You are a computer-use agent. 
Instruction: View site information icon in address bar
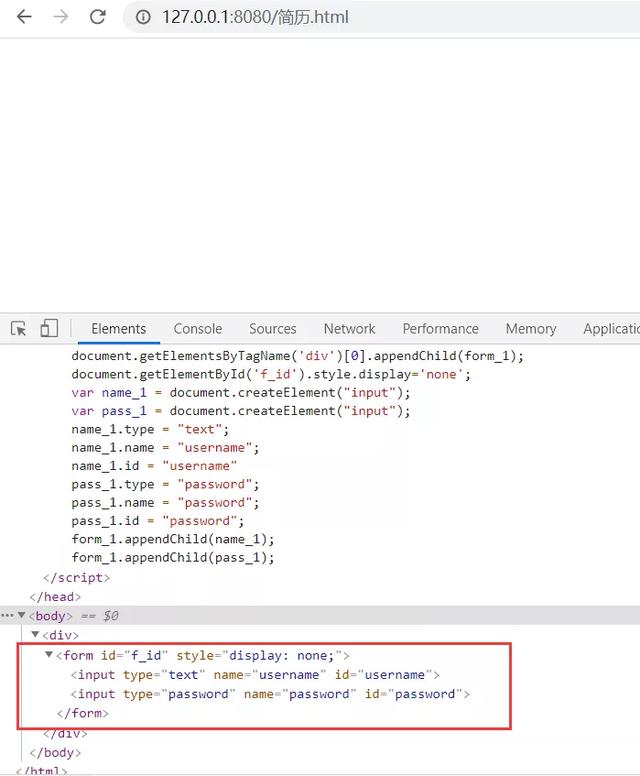143,17
